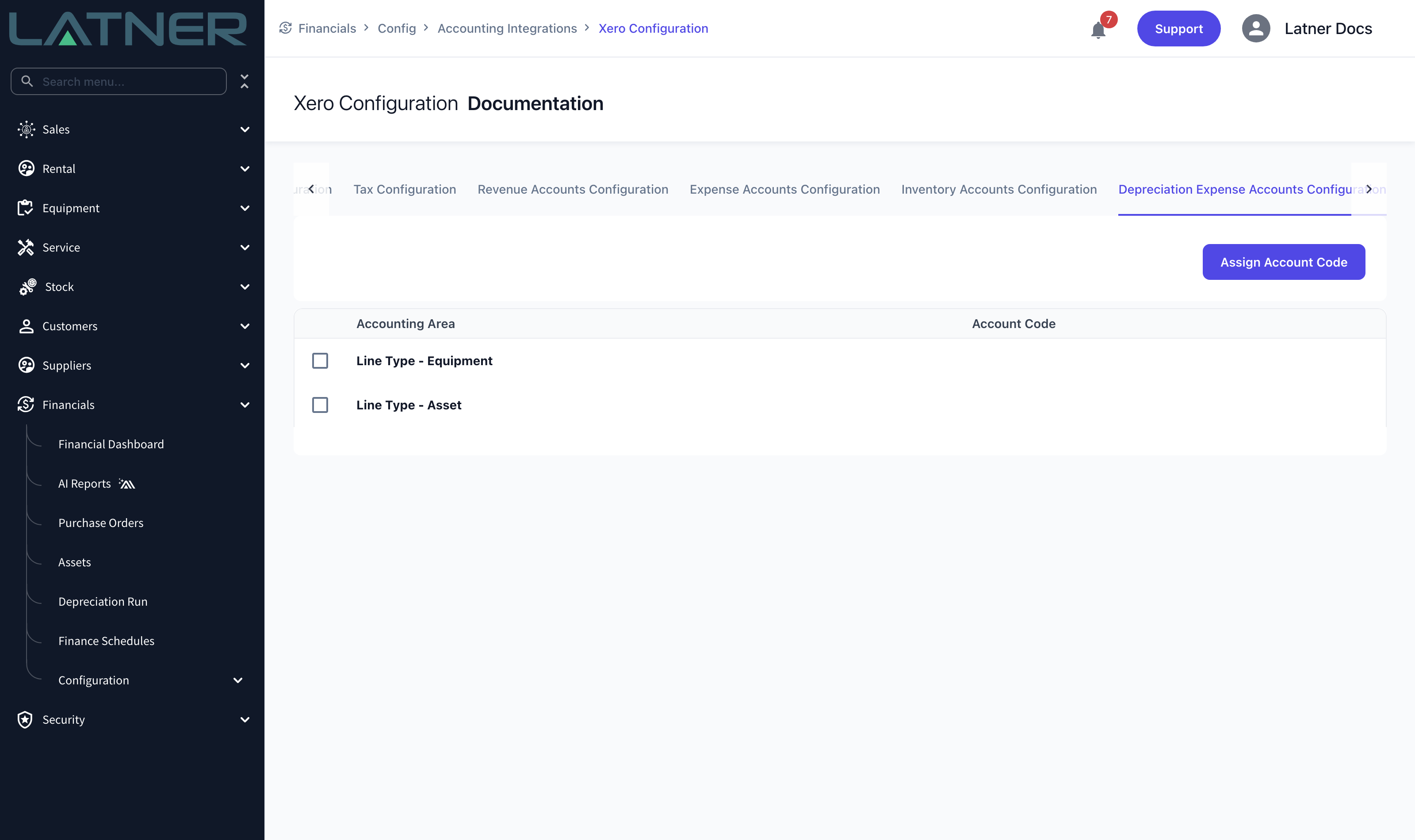Collapse the Financials menu chevron
The image size is (1415, 840).
pyautogui.click(x=245, y=405)
